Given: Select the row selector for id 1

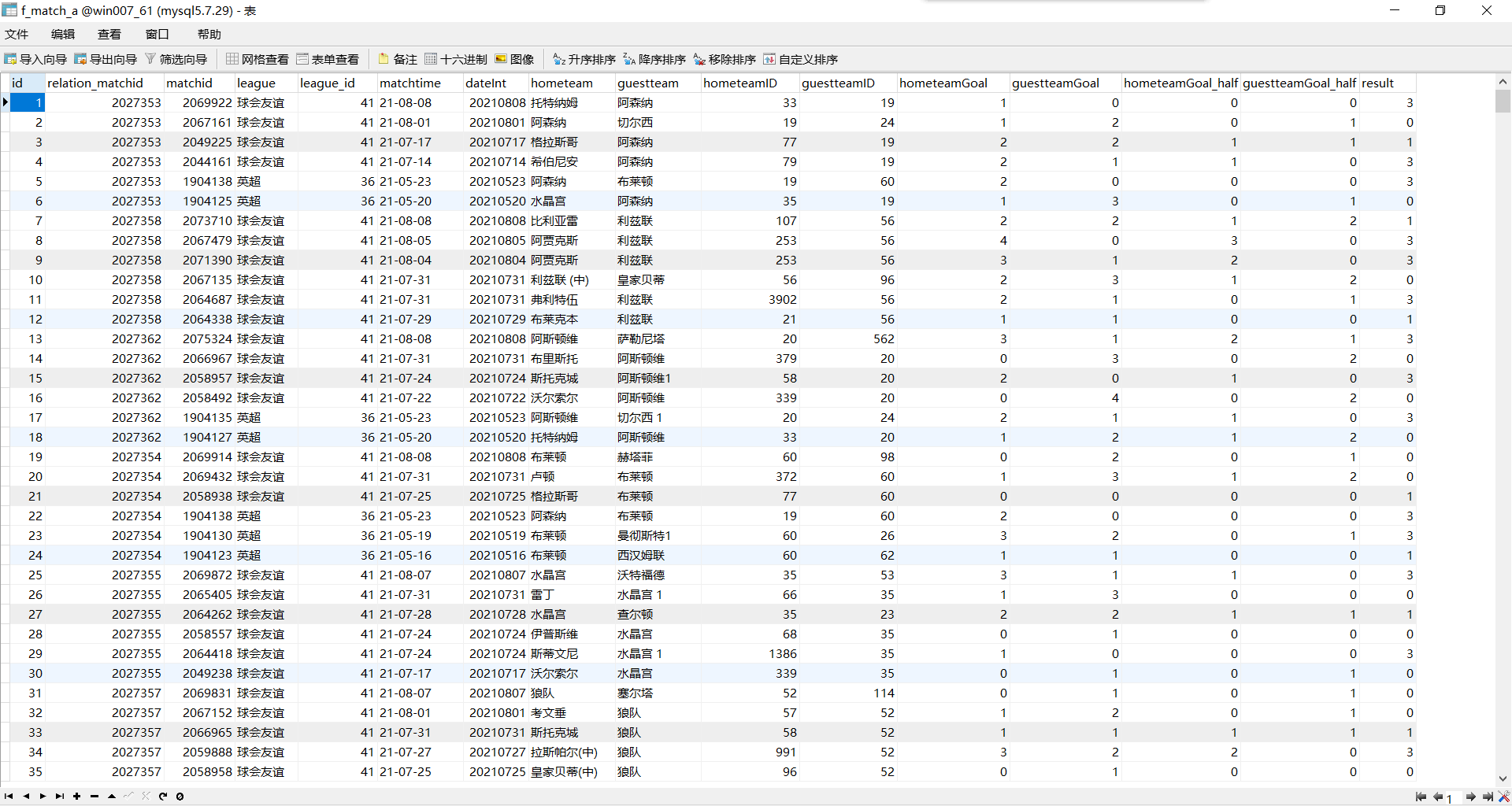Looking at the screenshot, I should point(5,102).
